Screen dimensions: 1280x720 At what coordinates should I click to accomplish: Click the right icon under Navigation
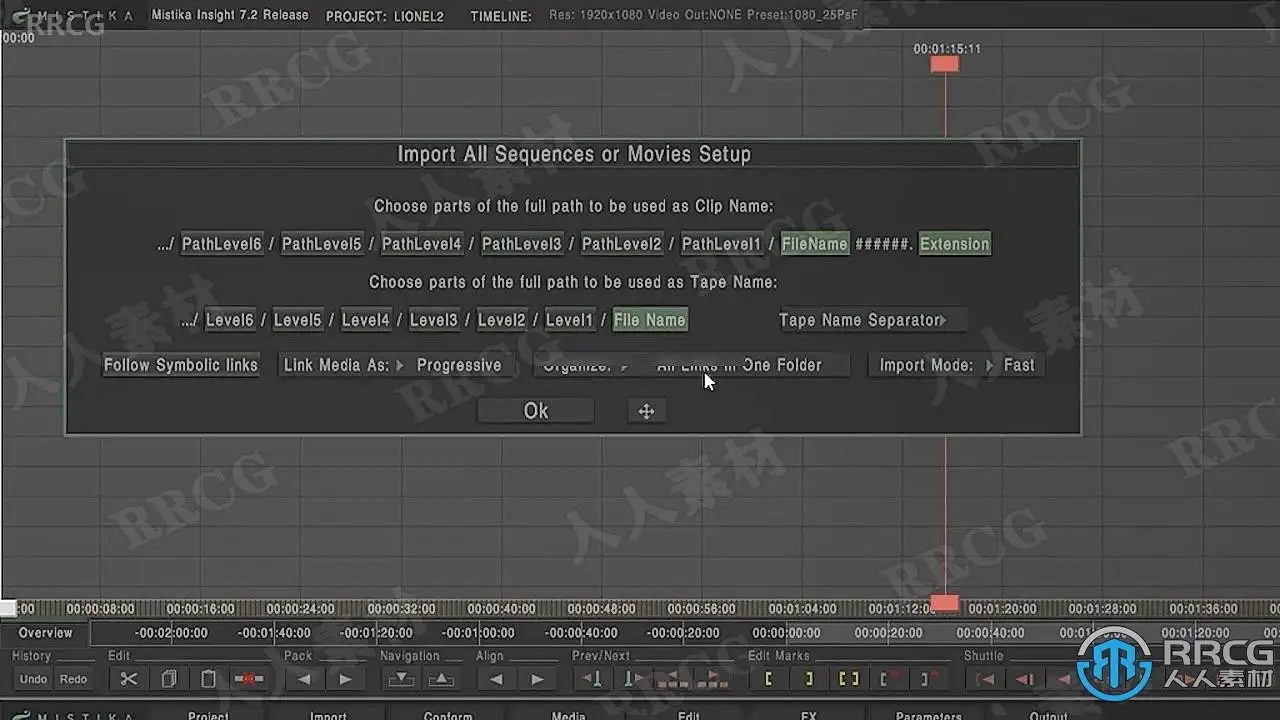[x=441, y=679]
